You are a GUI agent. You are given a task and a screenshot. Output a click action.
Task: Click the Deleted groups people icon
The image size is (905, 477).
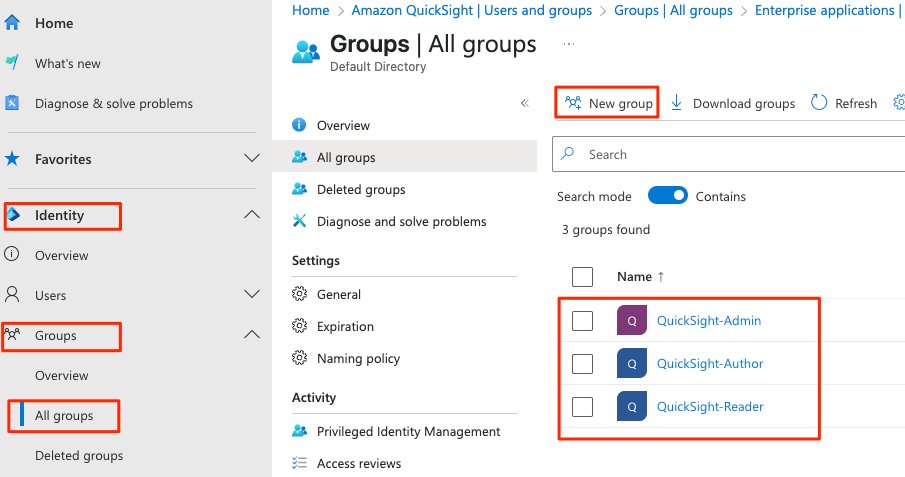tap(300, 189)
